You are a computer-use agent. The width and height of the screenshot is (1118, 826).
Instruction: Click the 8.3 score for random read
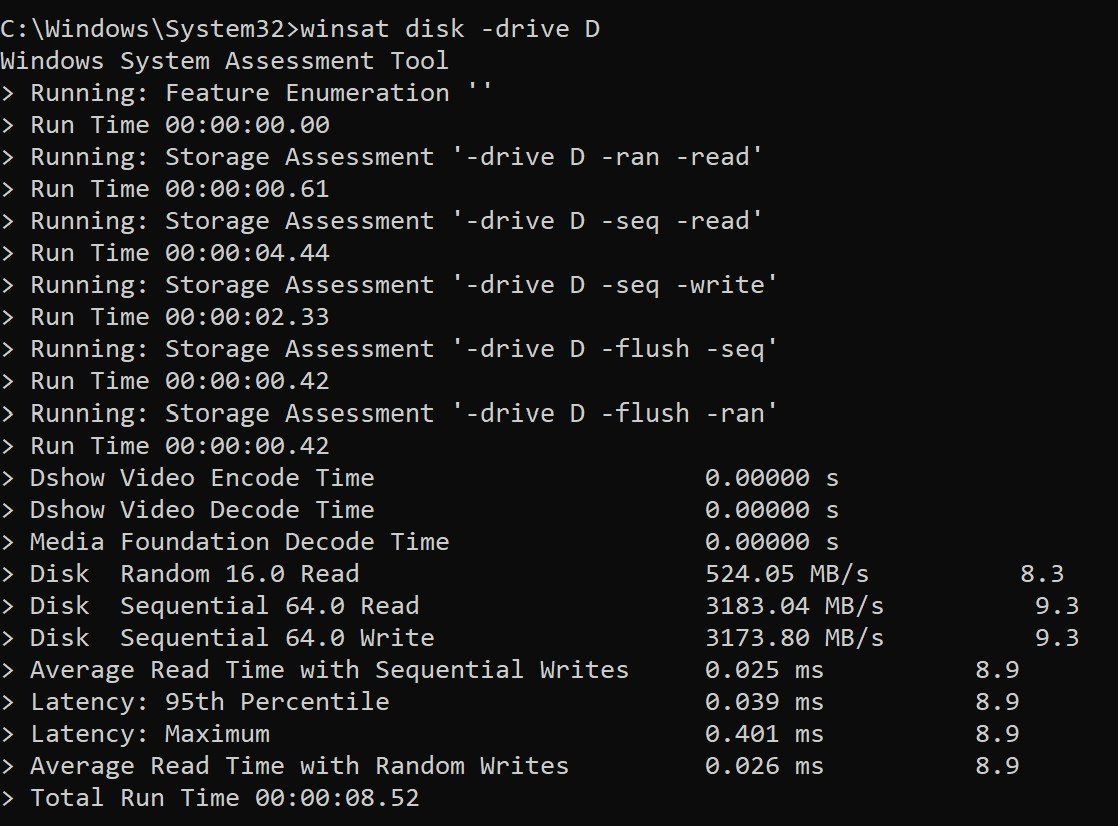[1041, 574]
